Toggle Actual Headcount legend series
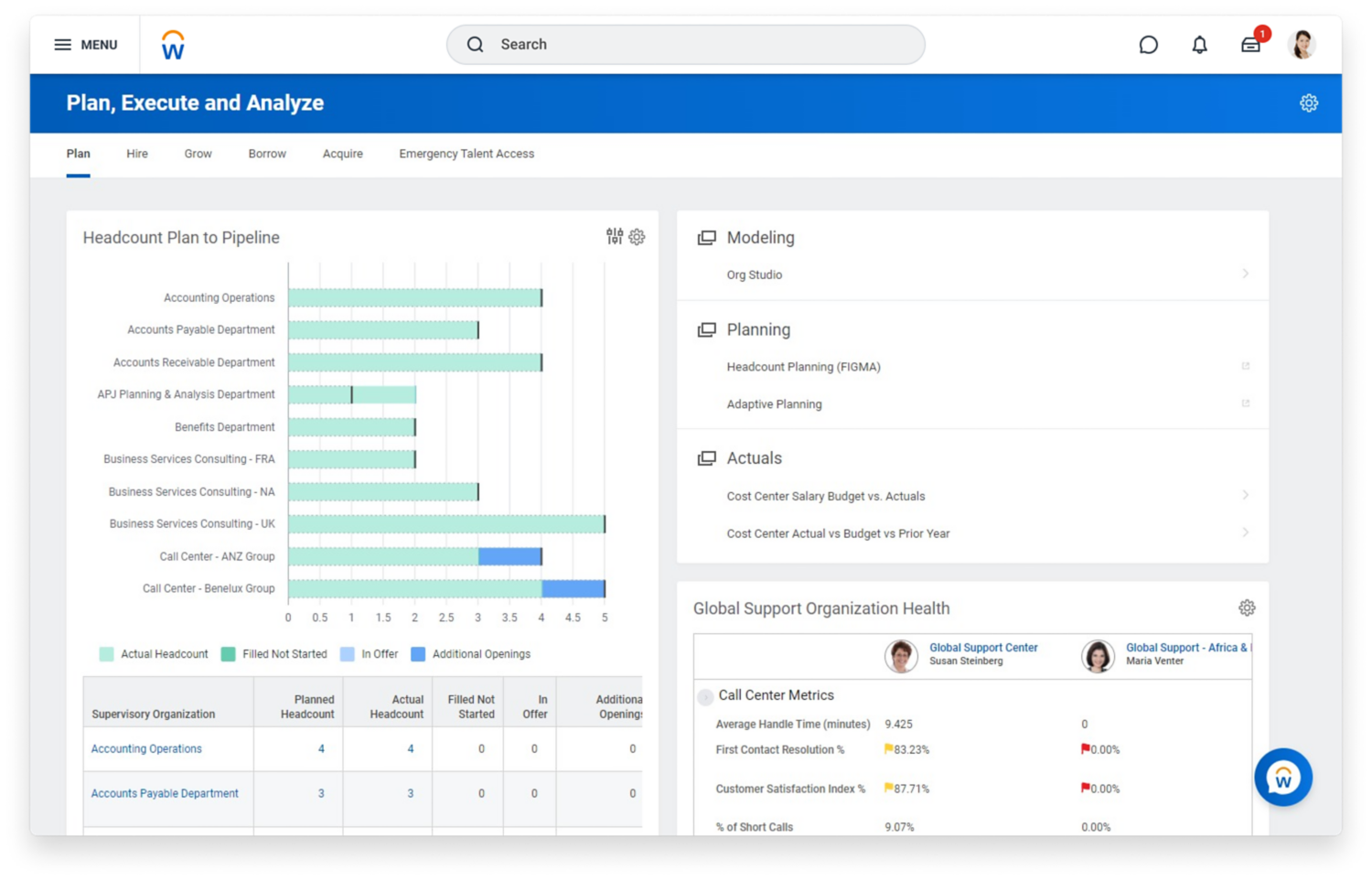The height and width of the screenshot is (881, 1372). coord(107,654)
